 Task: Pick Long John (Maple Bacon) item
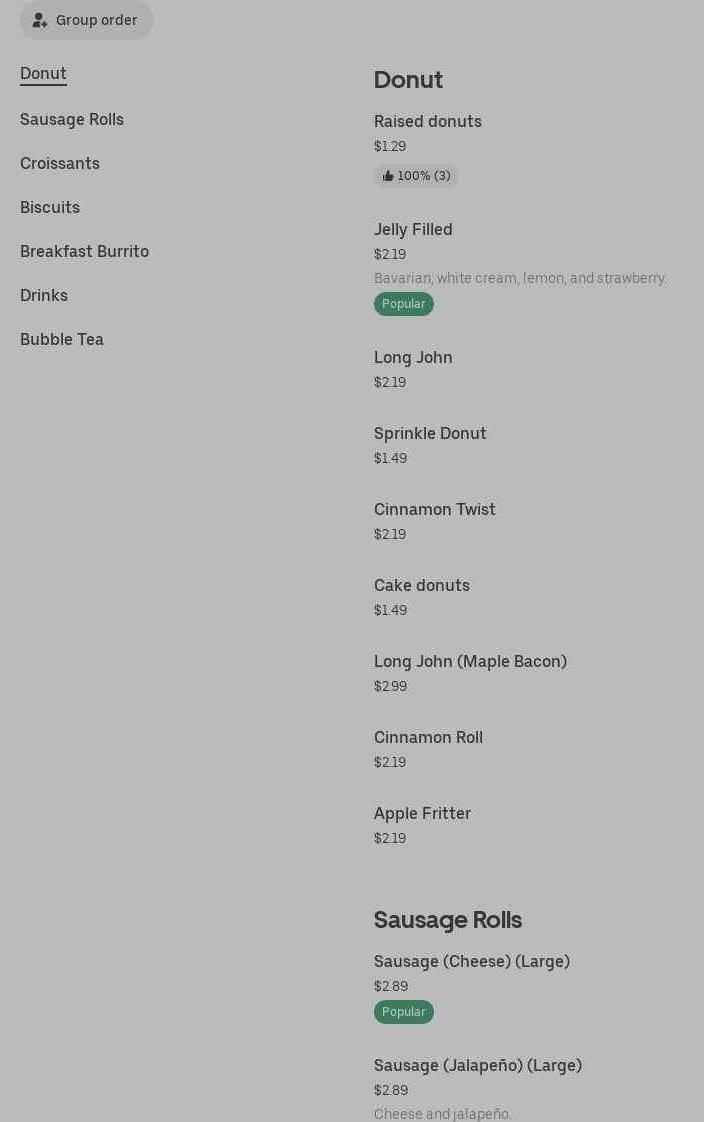pos(470,662)
